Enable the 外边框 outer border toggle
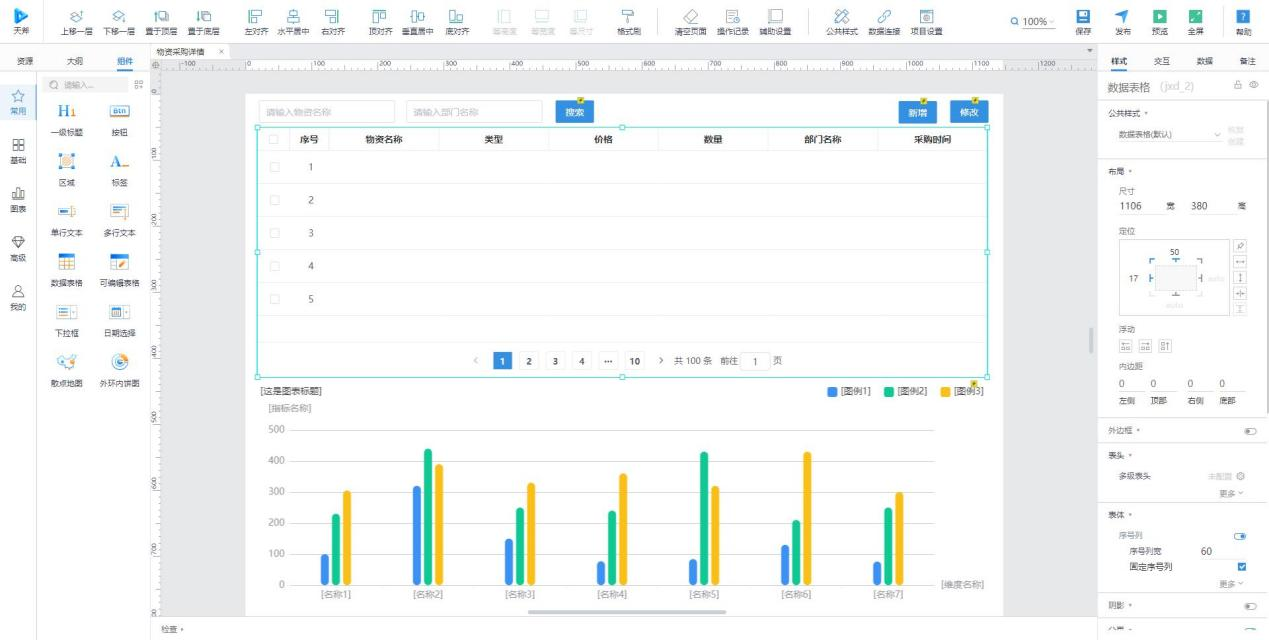 pyautogui.click(x=1249, y=431)
